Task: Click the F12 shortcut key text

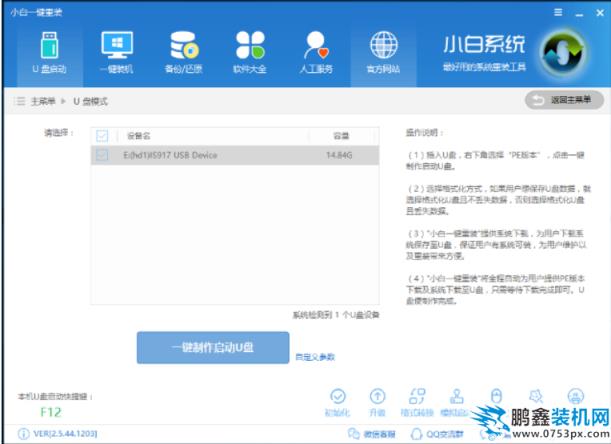Action: pos(51,412)
